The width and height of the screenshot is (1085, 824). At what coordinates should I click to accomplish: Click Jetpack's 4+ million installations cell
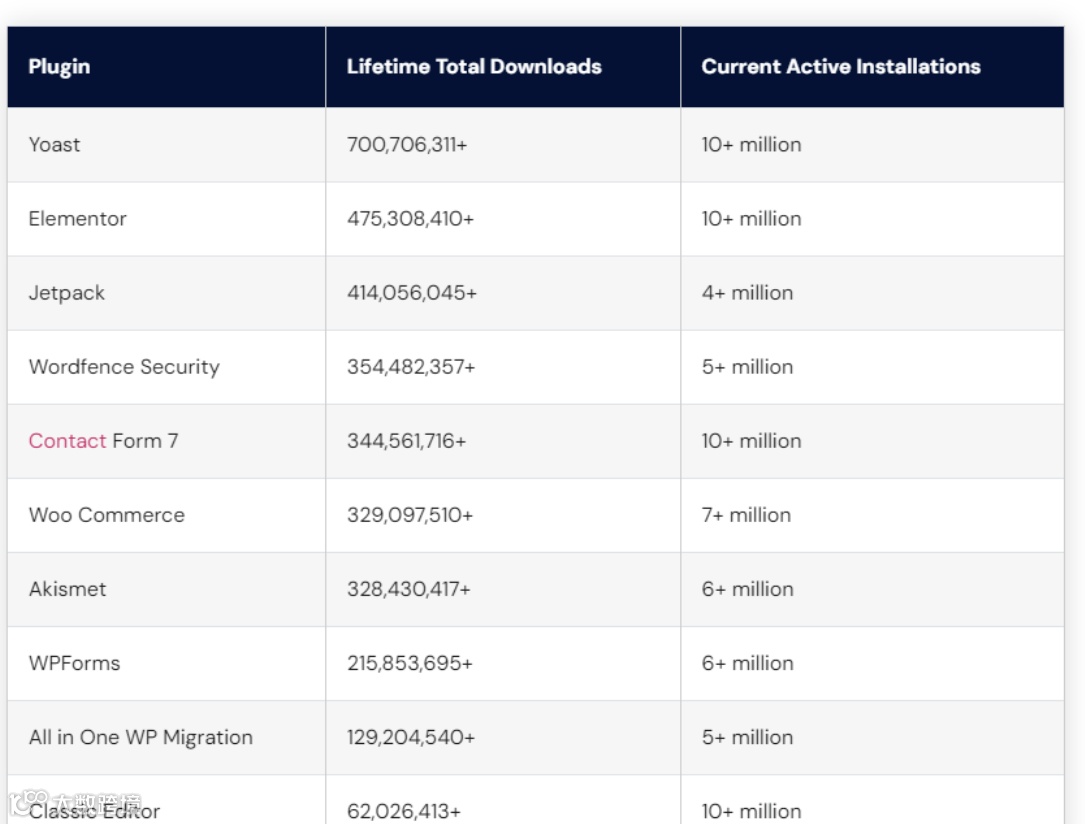[x=747, y=293]
